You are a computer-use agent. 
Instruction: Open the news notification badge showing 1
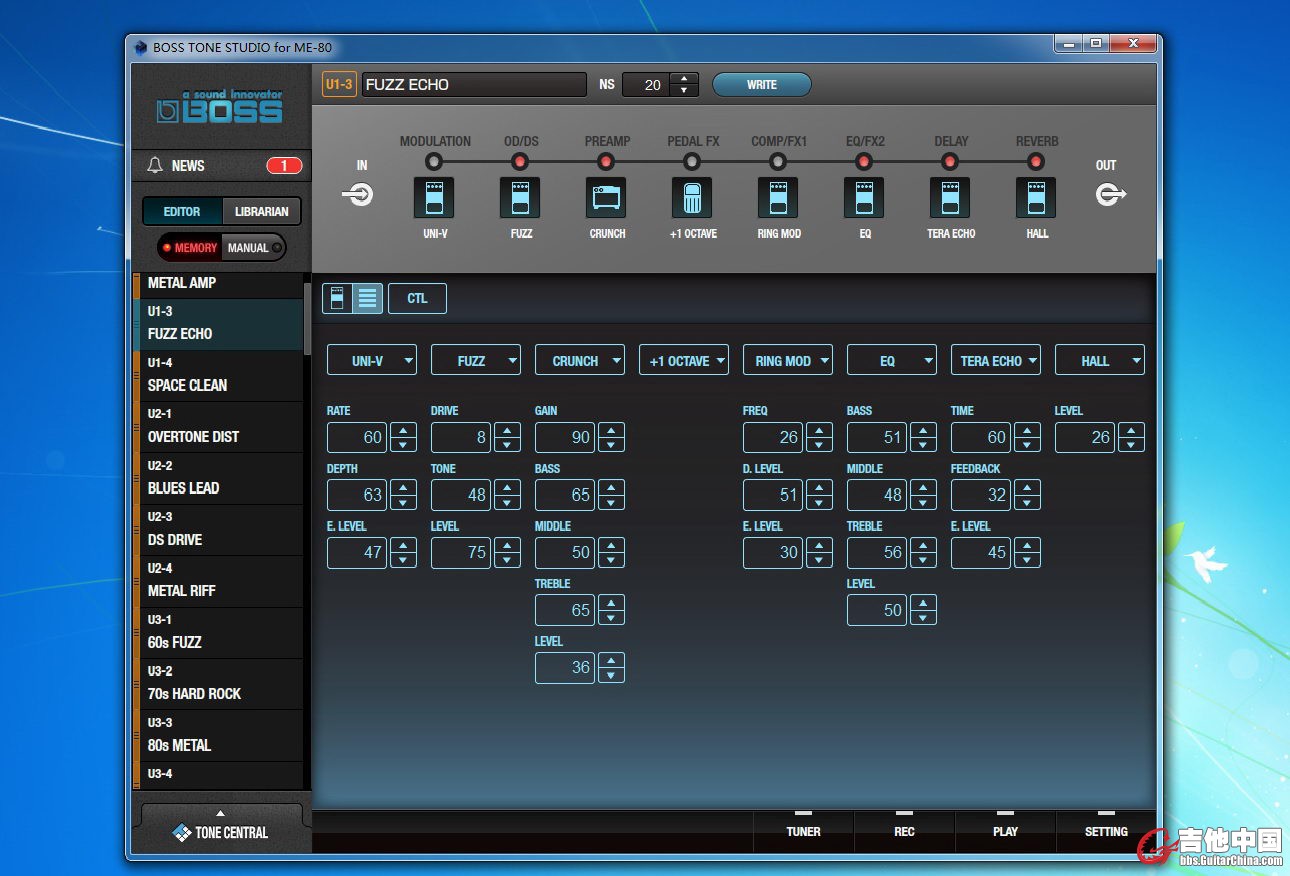[x=284, y=166]
